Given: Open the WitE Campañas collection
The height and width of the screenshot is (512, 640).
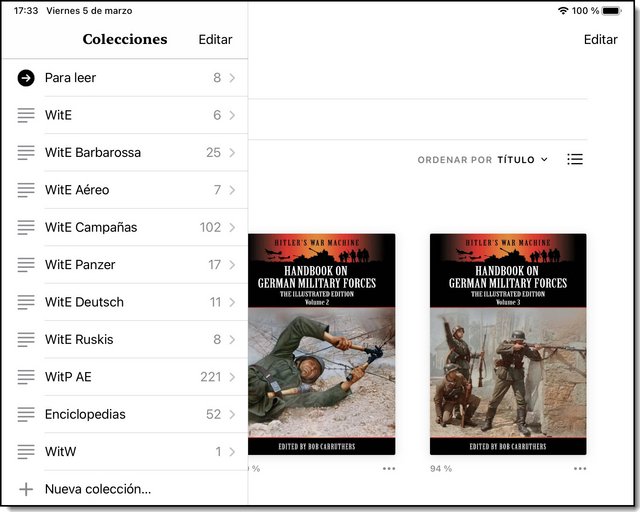Looking at the screenshot, I should pyautogui.click(x=125, y=227).
